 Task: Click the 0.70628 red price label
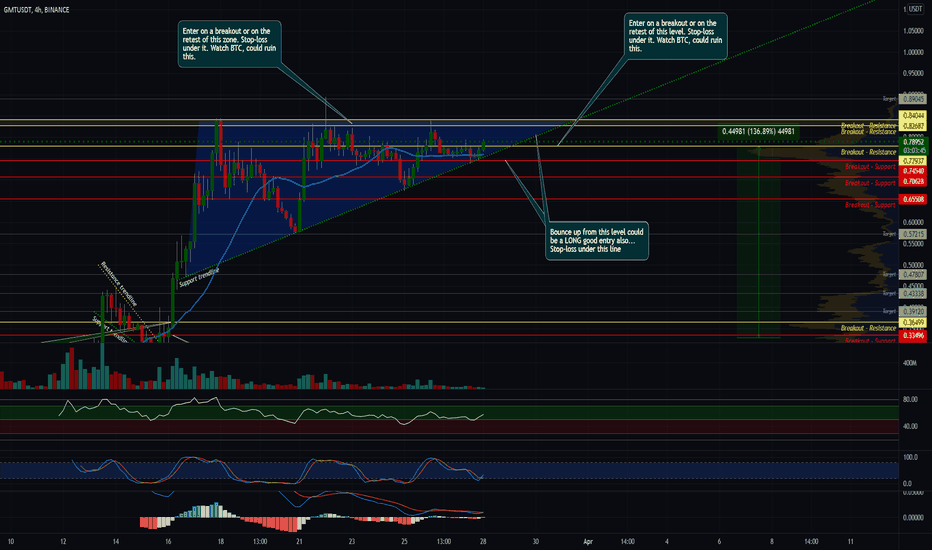pyautogui.click(x=914, y=181)
